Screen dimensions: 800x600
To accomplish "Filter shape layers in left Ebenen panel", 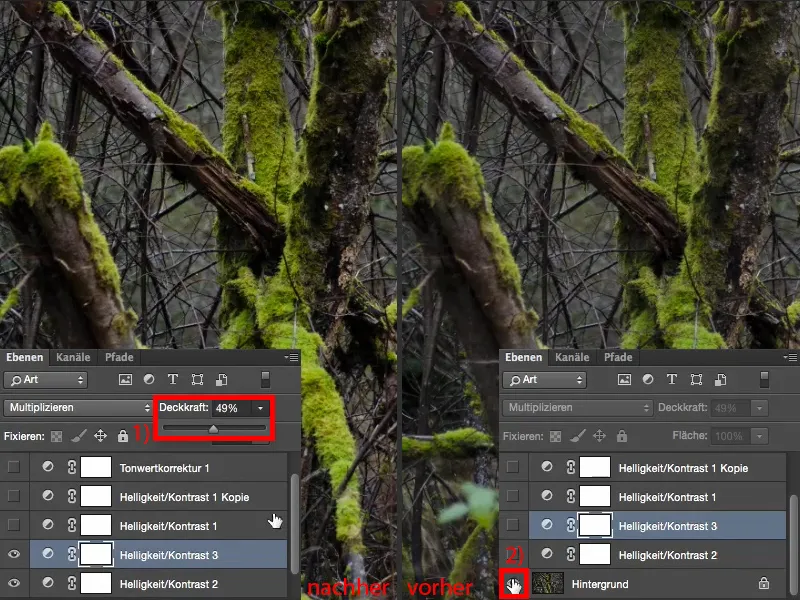I will coord(197,380).
